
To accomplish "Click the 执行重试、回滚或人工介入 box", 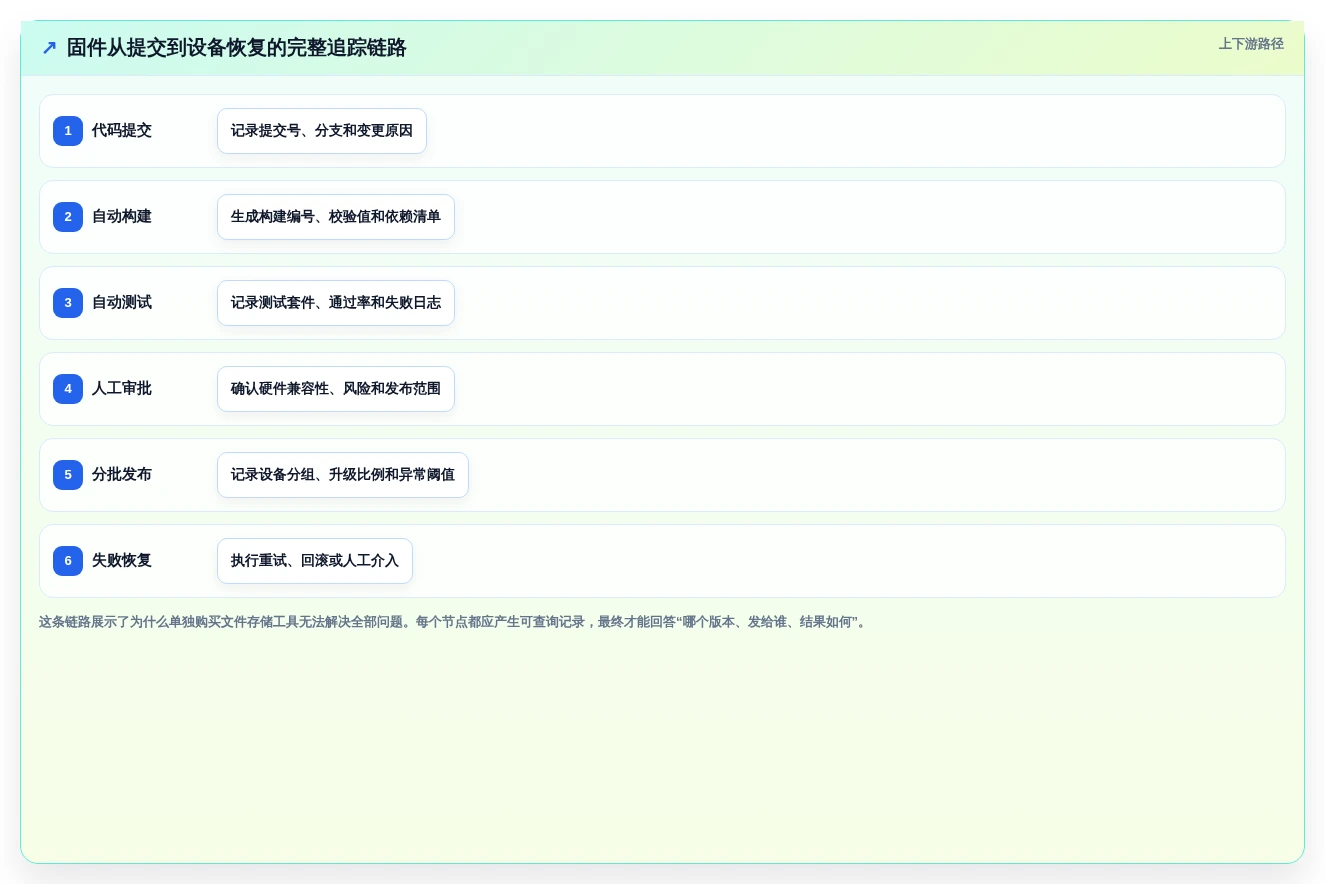I will (x=315, y=561).
